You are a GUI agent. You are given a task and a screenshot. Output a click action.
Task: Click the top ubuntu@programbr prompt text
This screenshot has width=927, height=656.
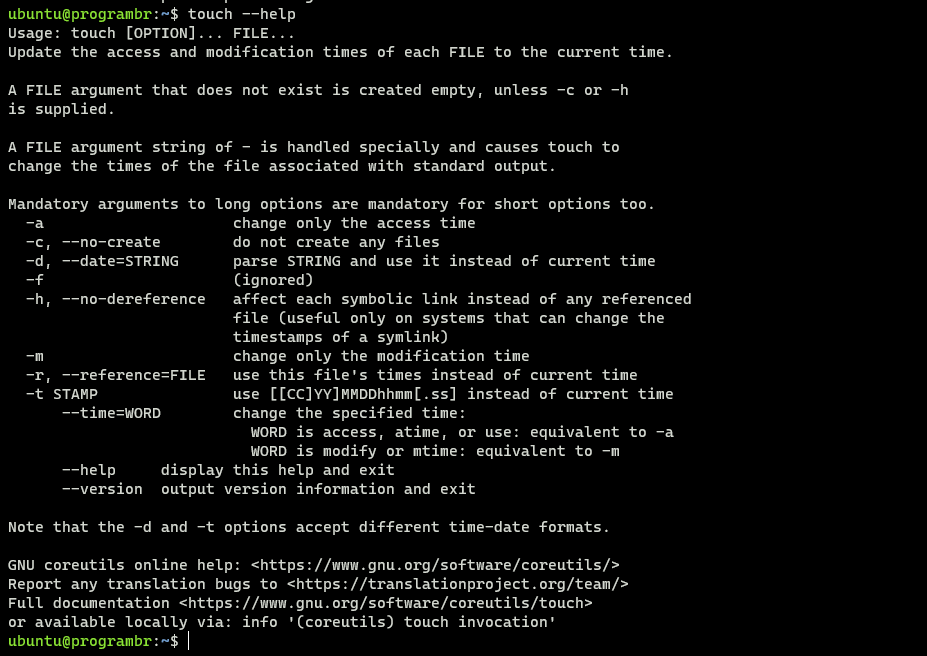click(93, 14)
